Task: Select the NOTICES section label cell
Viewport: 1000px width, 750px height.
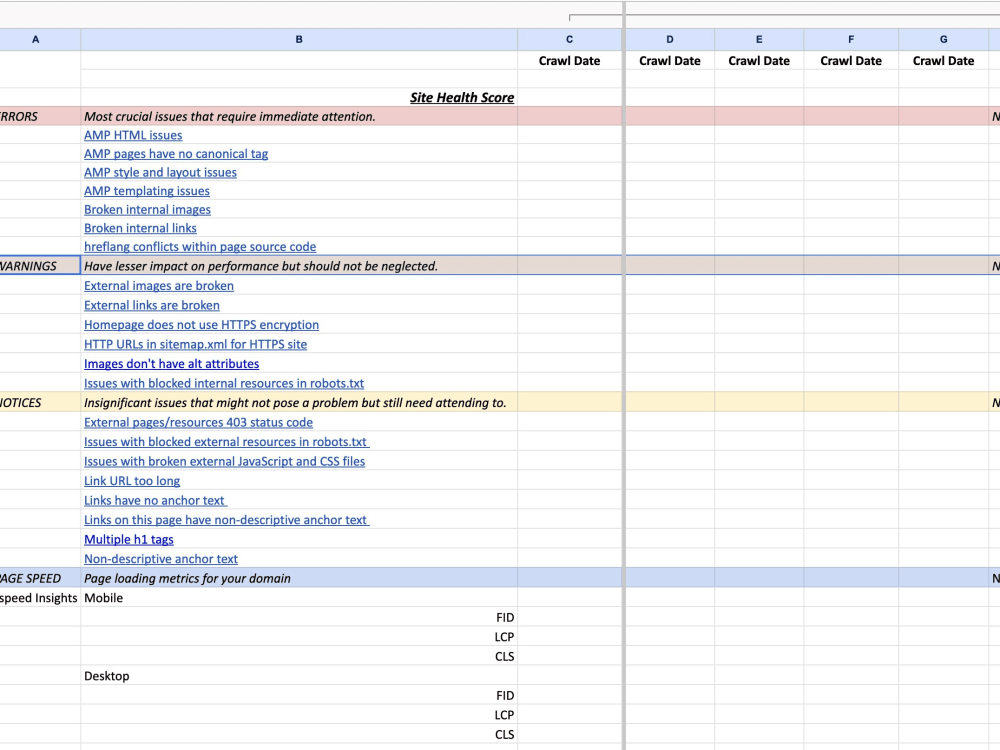Action: [x=40, y=403]
